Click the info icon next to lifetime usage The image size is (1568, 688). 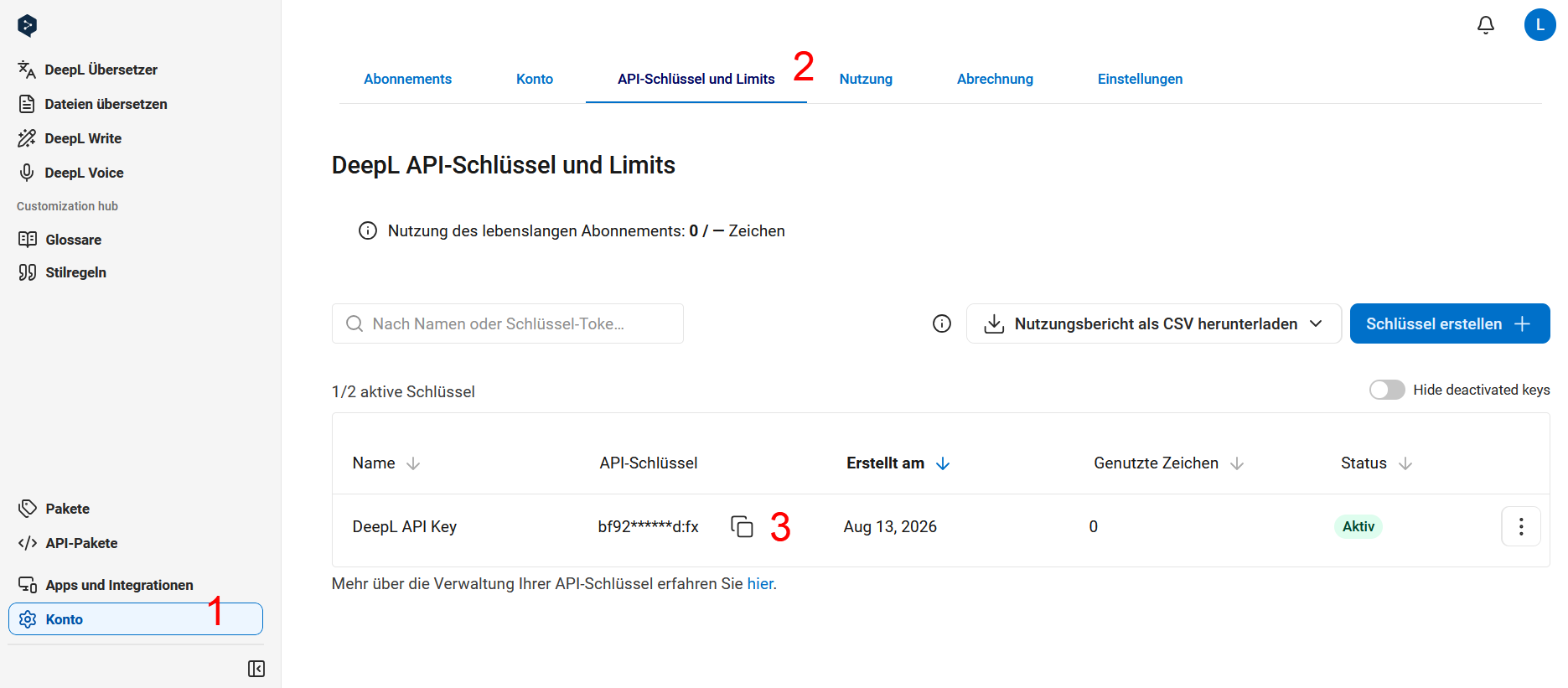pyautogui.click(x=368, y=230)
